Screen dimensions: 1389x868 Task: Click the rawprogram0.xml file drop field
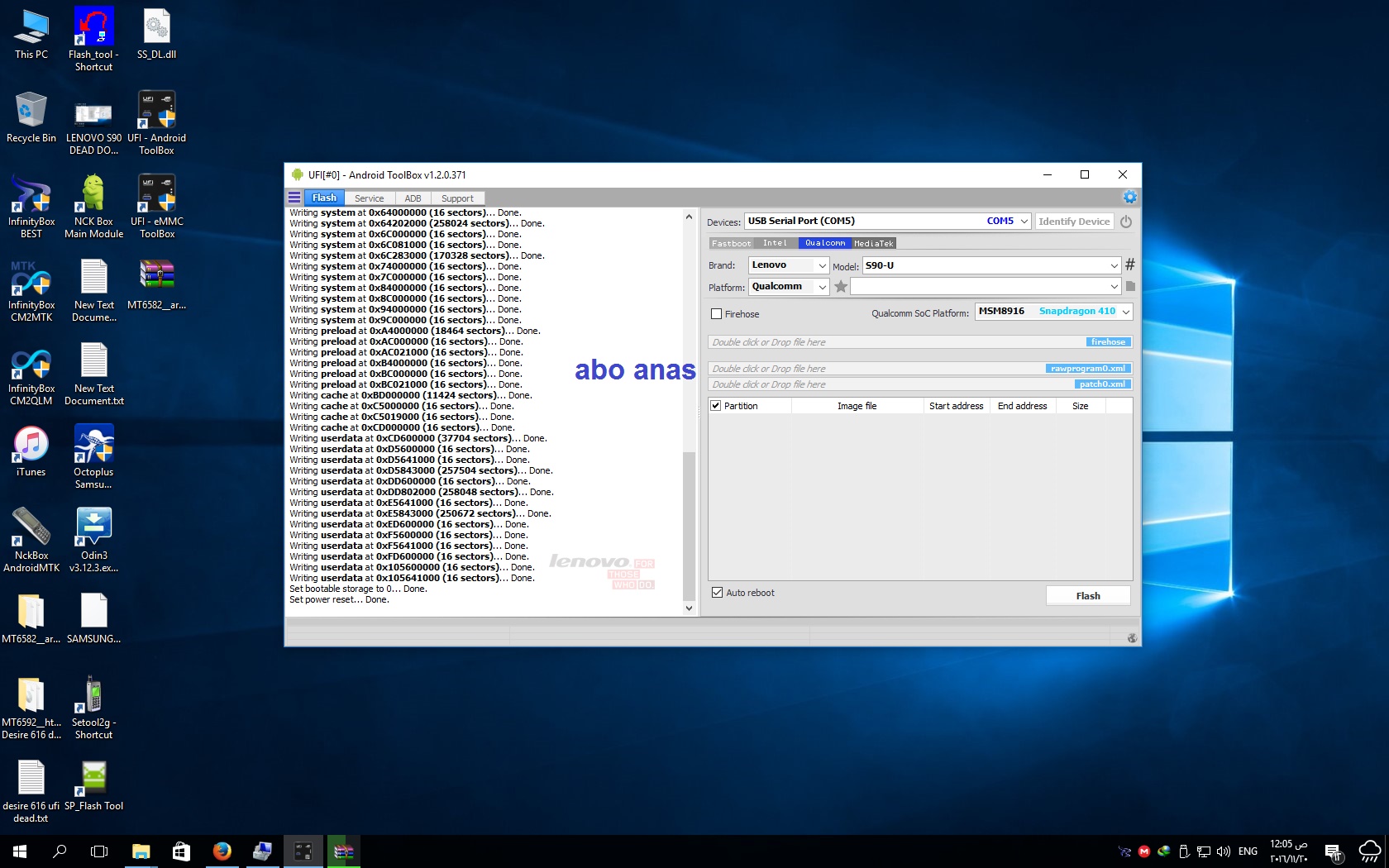coord(919,369)
